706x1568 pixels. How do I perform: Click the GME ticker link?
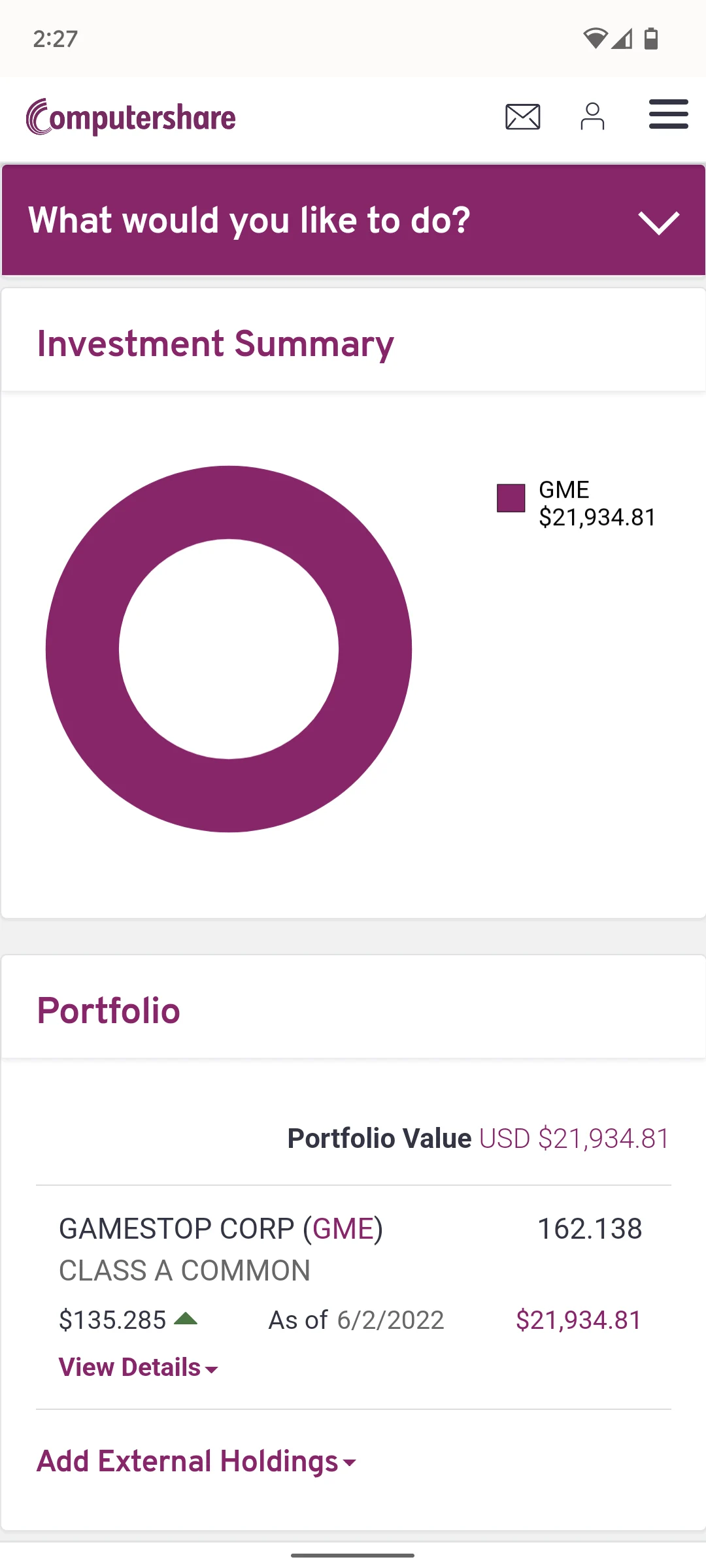343,1229
